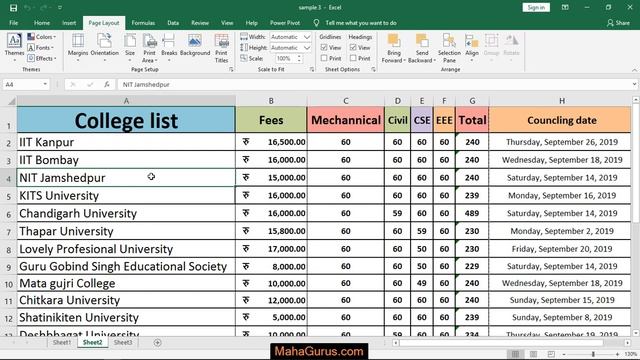
Task: Add a new sheet
Action: (x=158, y=342)
